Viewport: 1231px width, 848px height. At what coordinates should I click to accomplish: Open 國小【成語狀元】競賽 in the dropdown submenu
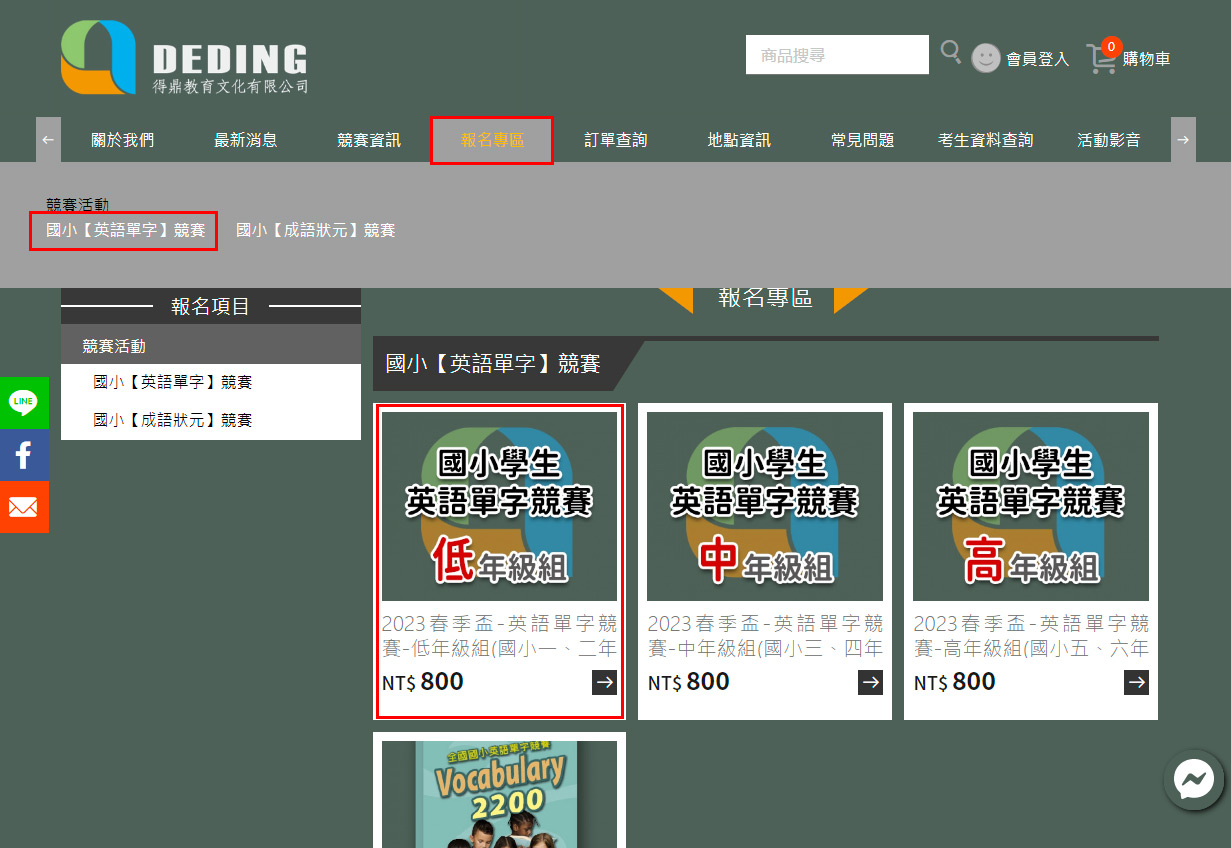315,231
